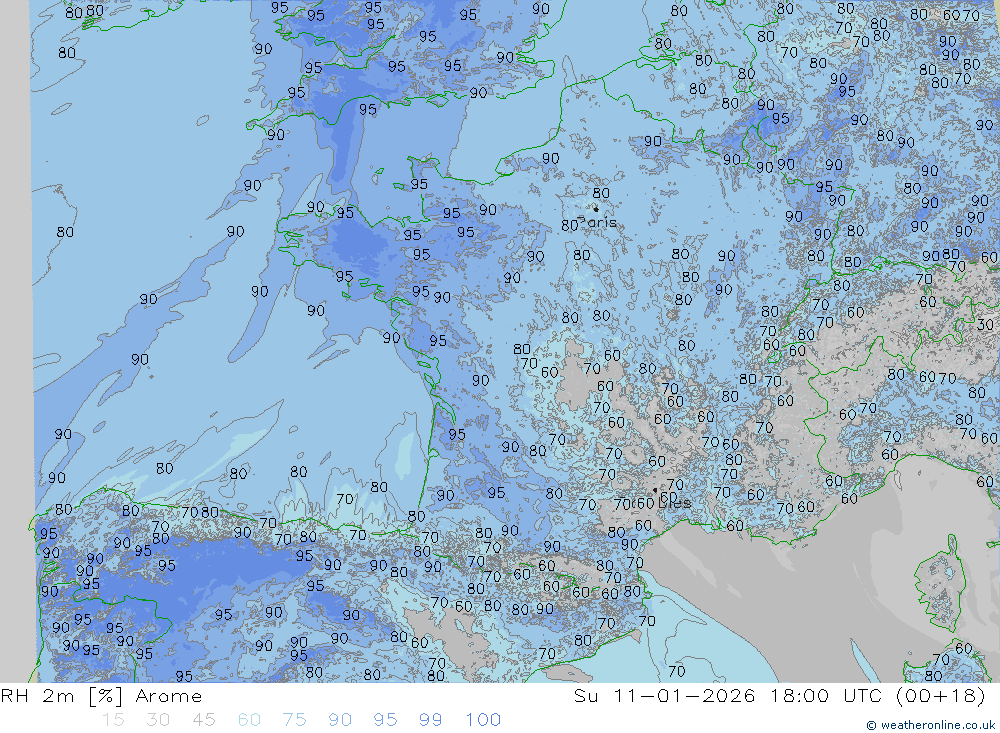Image resolution: width=1000 pixels, height=733 pixels.
Task: Click the Corsica island outline
Action: tap(940, 586)
